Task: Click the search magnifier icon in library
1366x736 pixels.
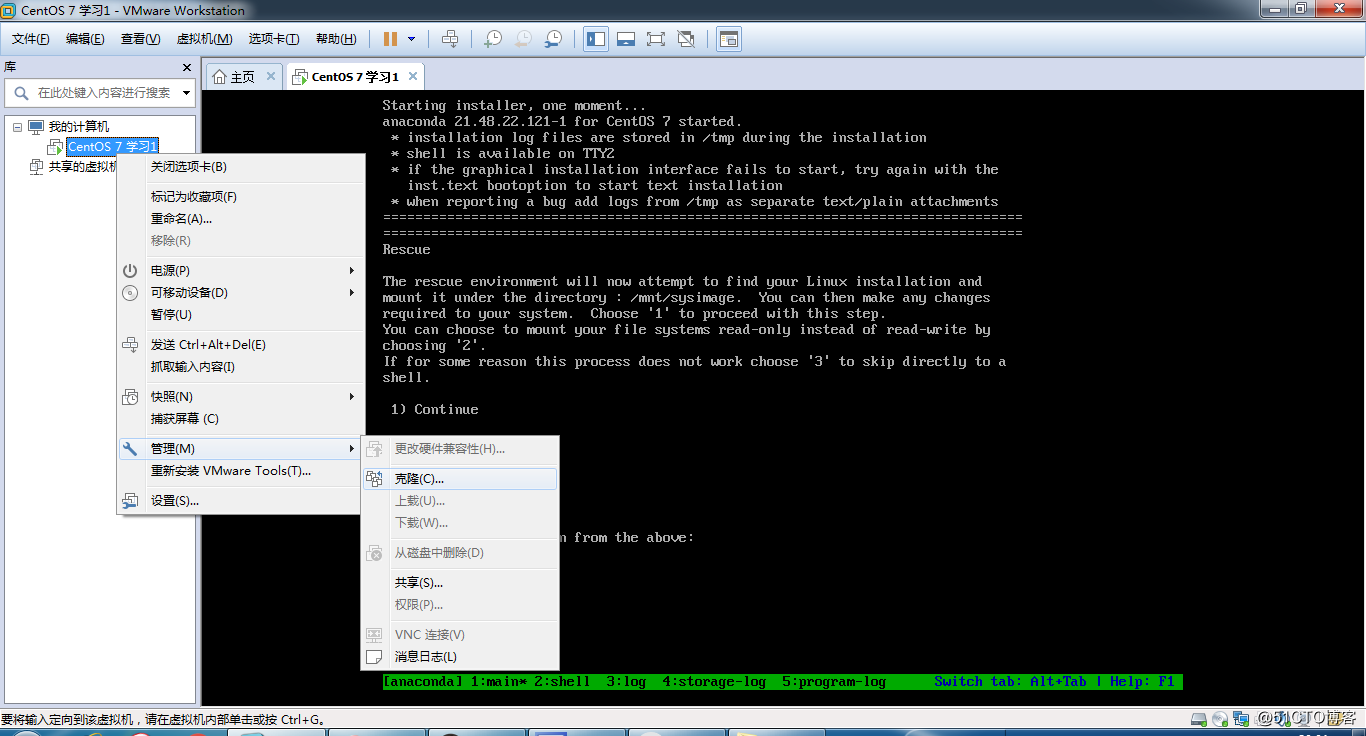Action: tap(20, 92)
